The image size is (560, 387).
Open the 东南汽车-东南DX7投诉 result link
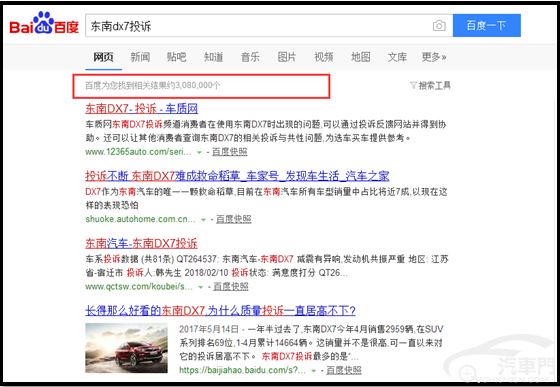point(141,243)
